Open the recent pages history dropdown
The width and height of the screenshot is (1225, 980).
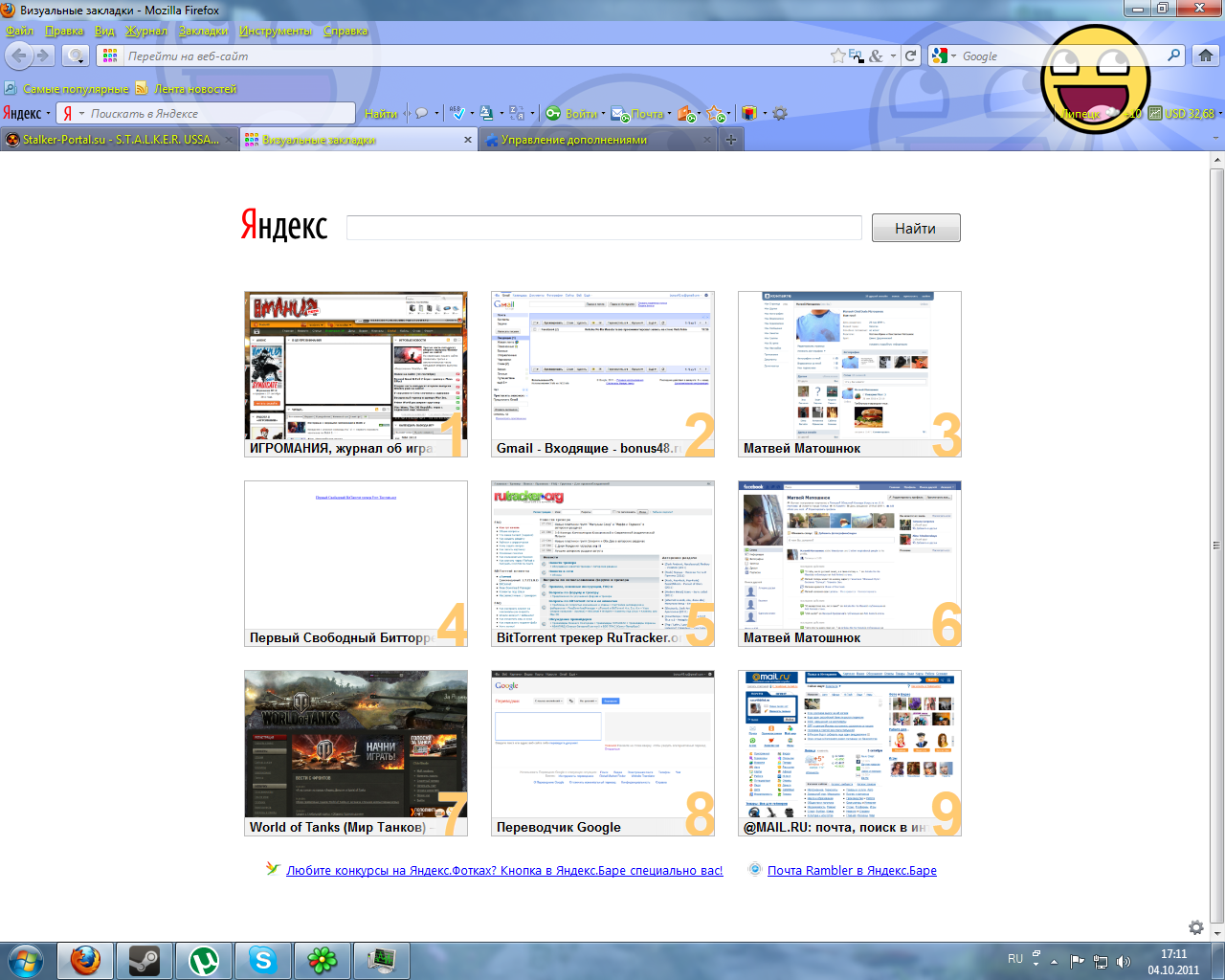76,56
